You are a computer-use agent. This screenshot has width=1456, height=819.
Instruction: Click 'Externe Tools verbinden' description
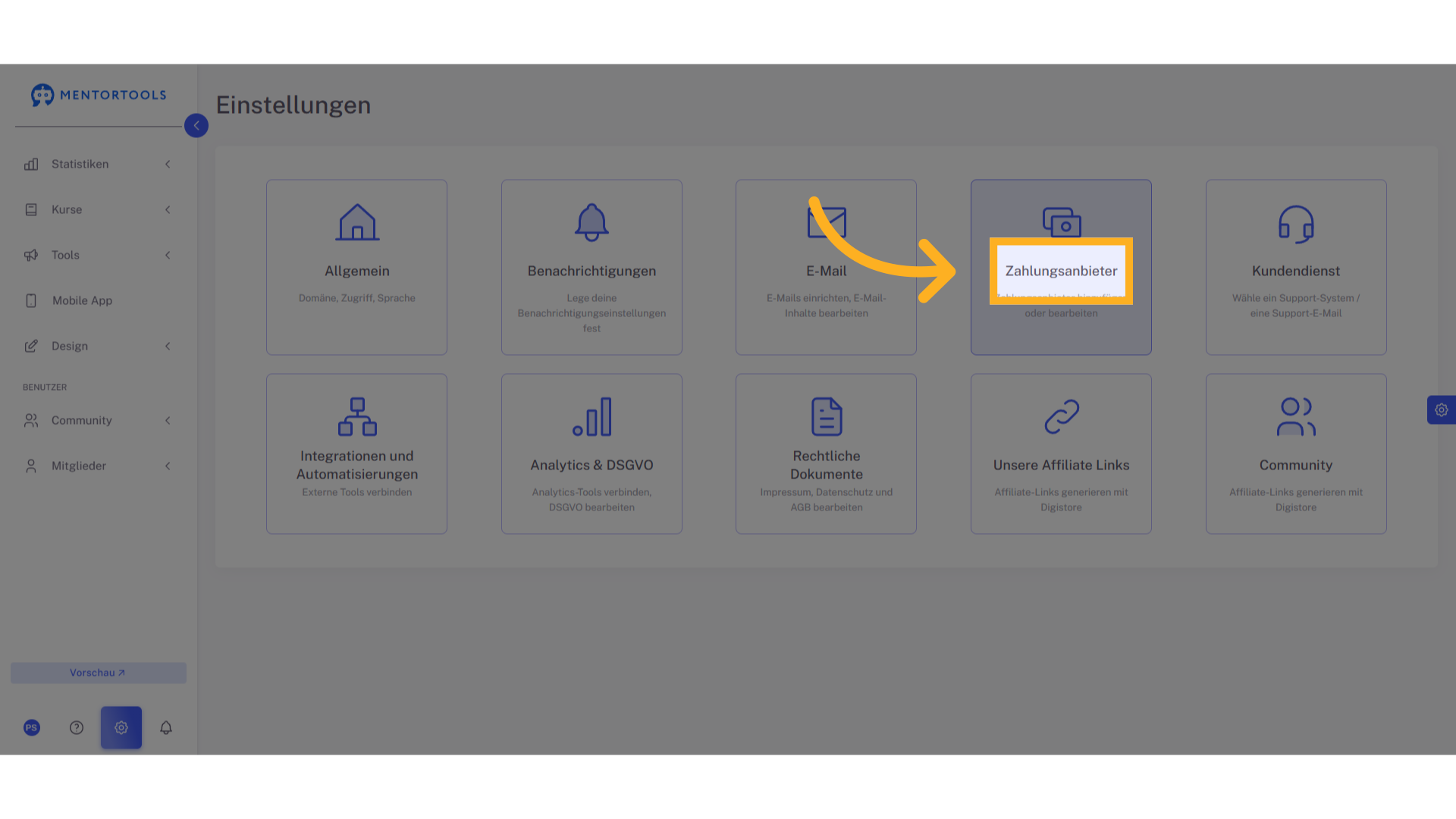(357, 493)
